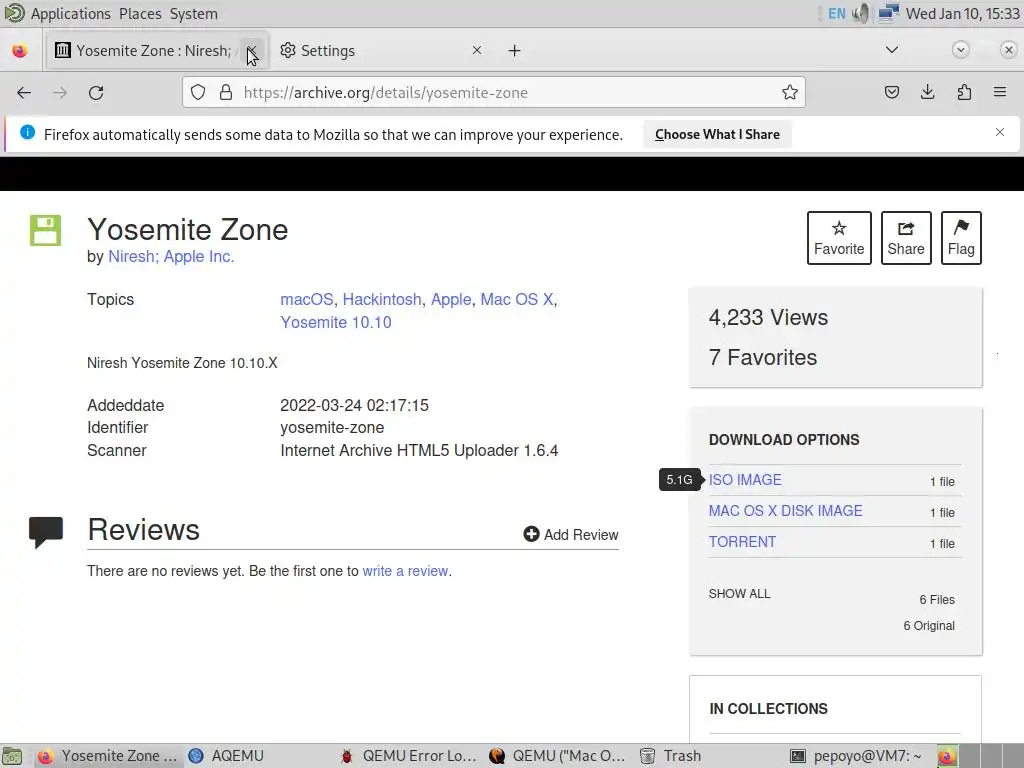
Task: Close the Yosemite Zone tab
Action: (x=251, y=50)
